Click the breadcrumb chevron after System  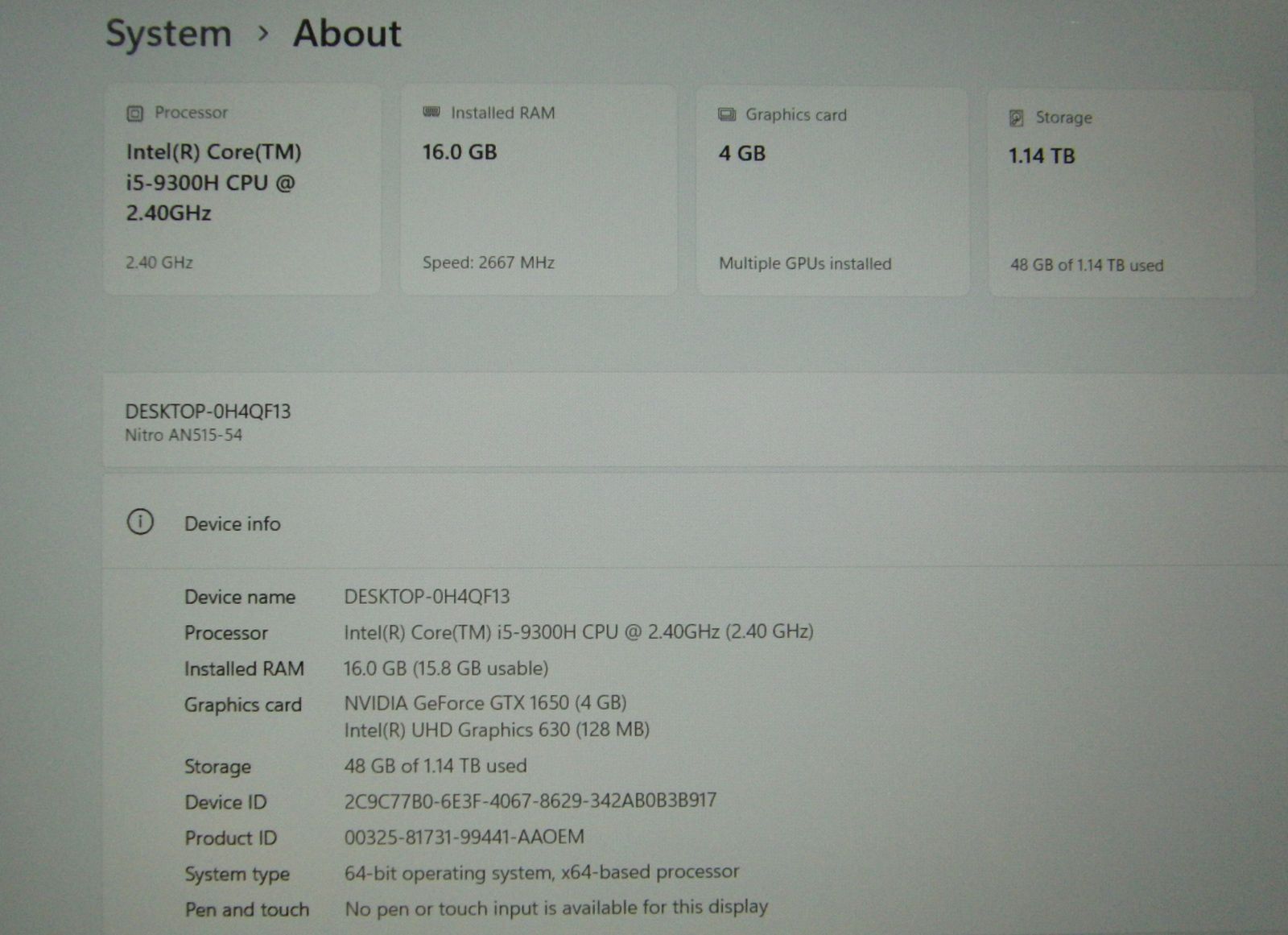coord(262,34)
